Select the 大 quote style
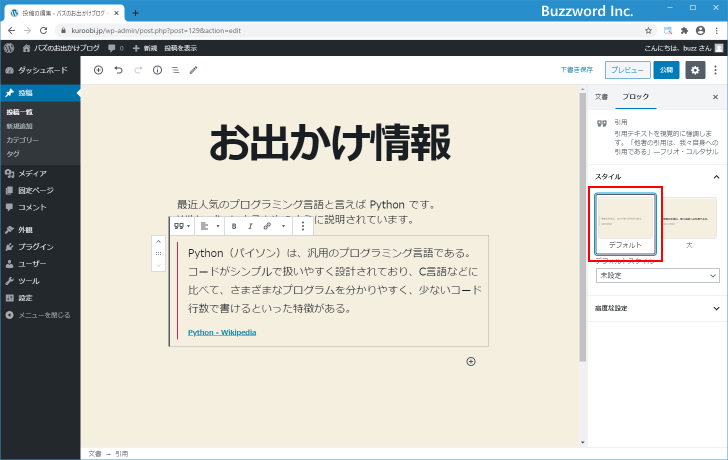 [690, 224]
